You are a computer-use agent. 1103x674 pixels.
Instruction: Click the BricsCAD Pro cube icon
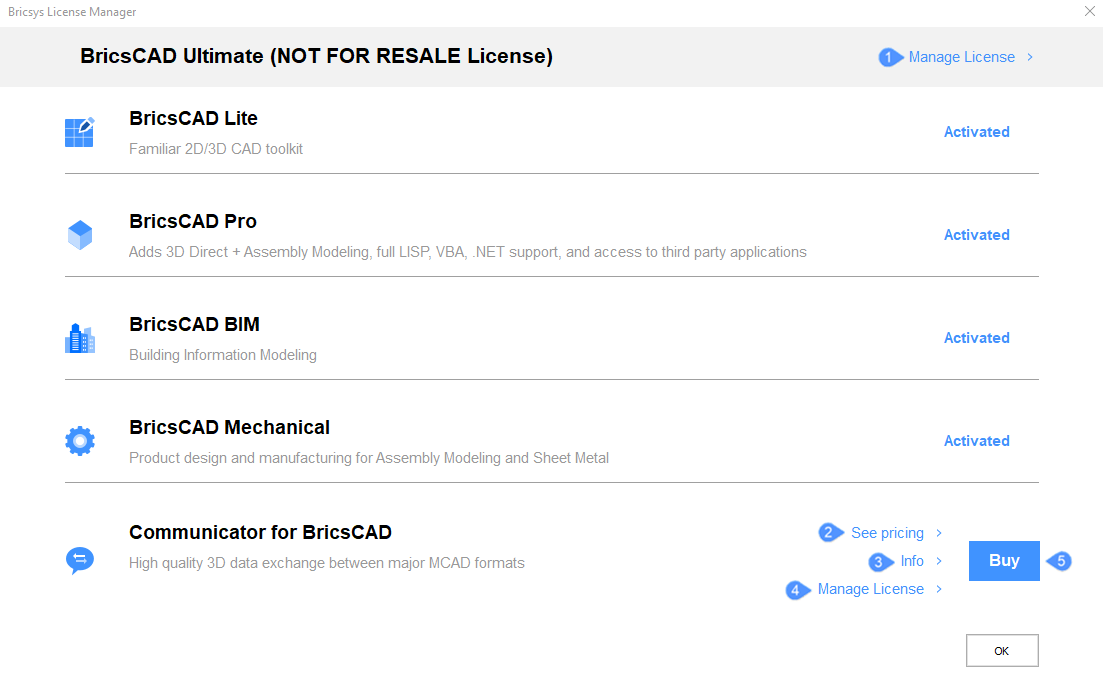coord(79,235)
